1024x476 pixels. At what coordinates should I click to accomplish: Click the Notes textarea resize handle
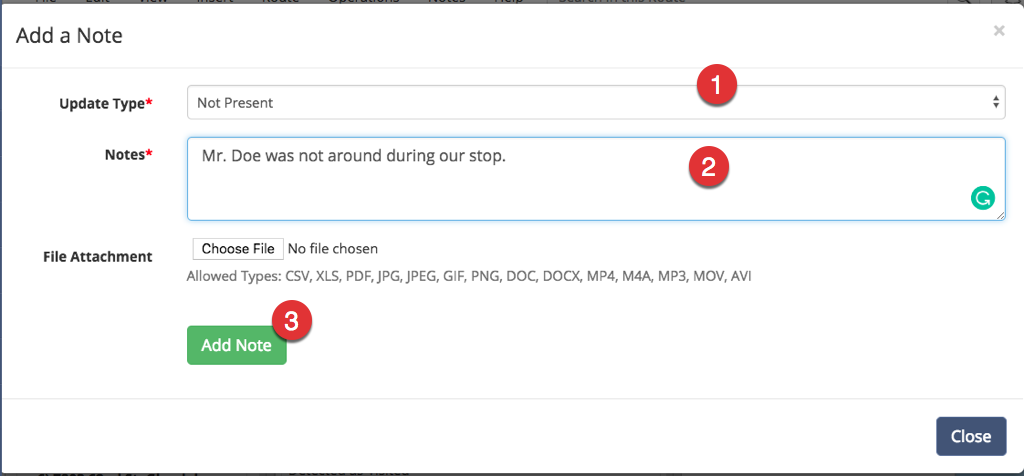point(1000,215)
